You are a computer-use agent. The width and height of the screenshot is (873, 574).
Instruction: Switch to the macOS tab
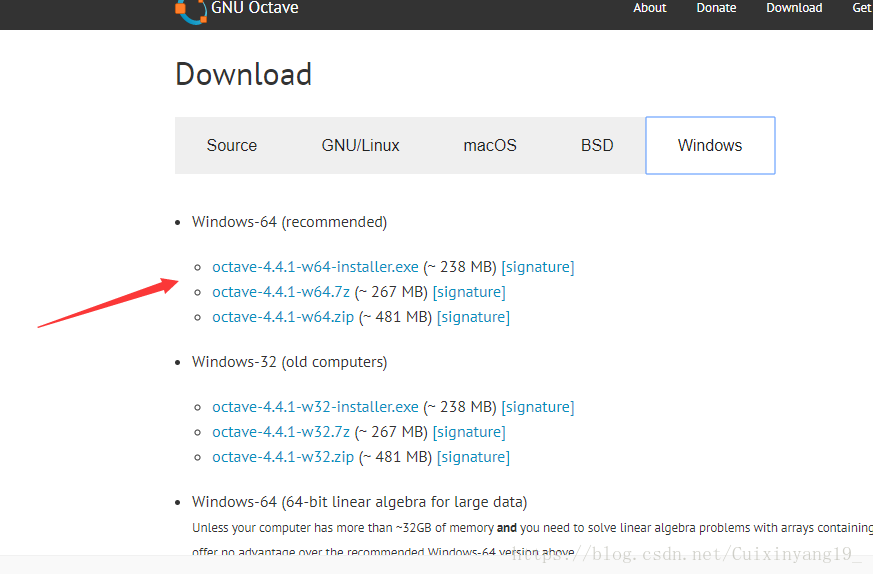(x=490, y=145)
